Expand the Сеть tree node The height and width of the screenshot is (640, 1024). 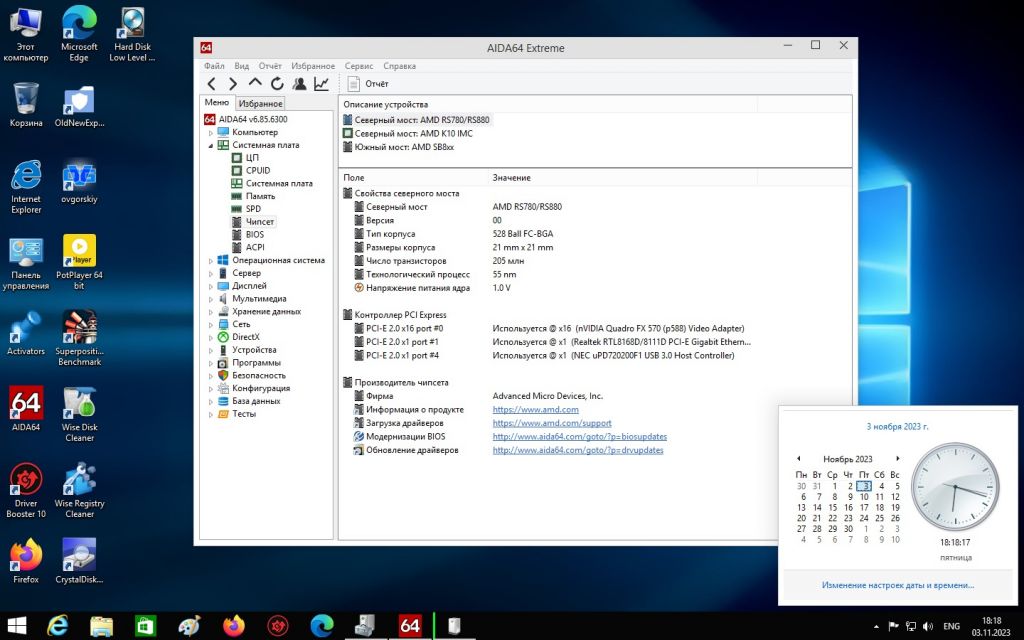click(x=210, y=325)
